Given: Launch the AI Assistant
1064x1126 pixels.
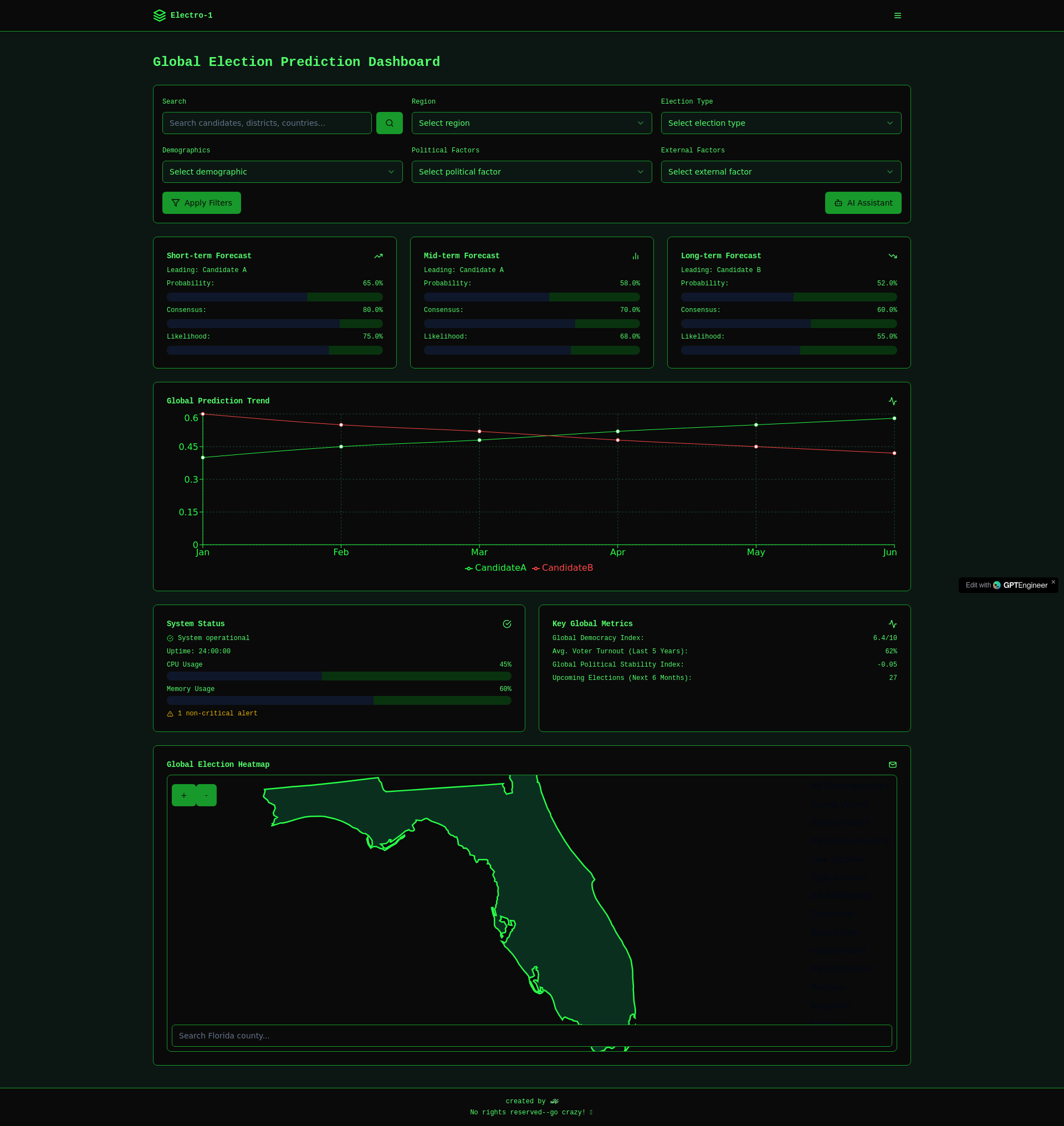Looking at the screenshot, I should (863, 203).
